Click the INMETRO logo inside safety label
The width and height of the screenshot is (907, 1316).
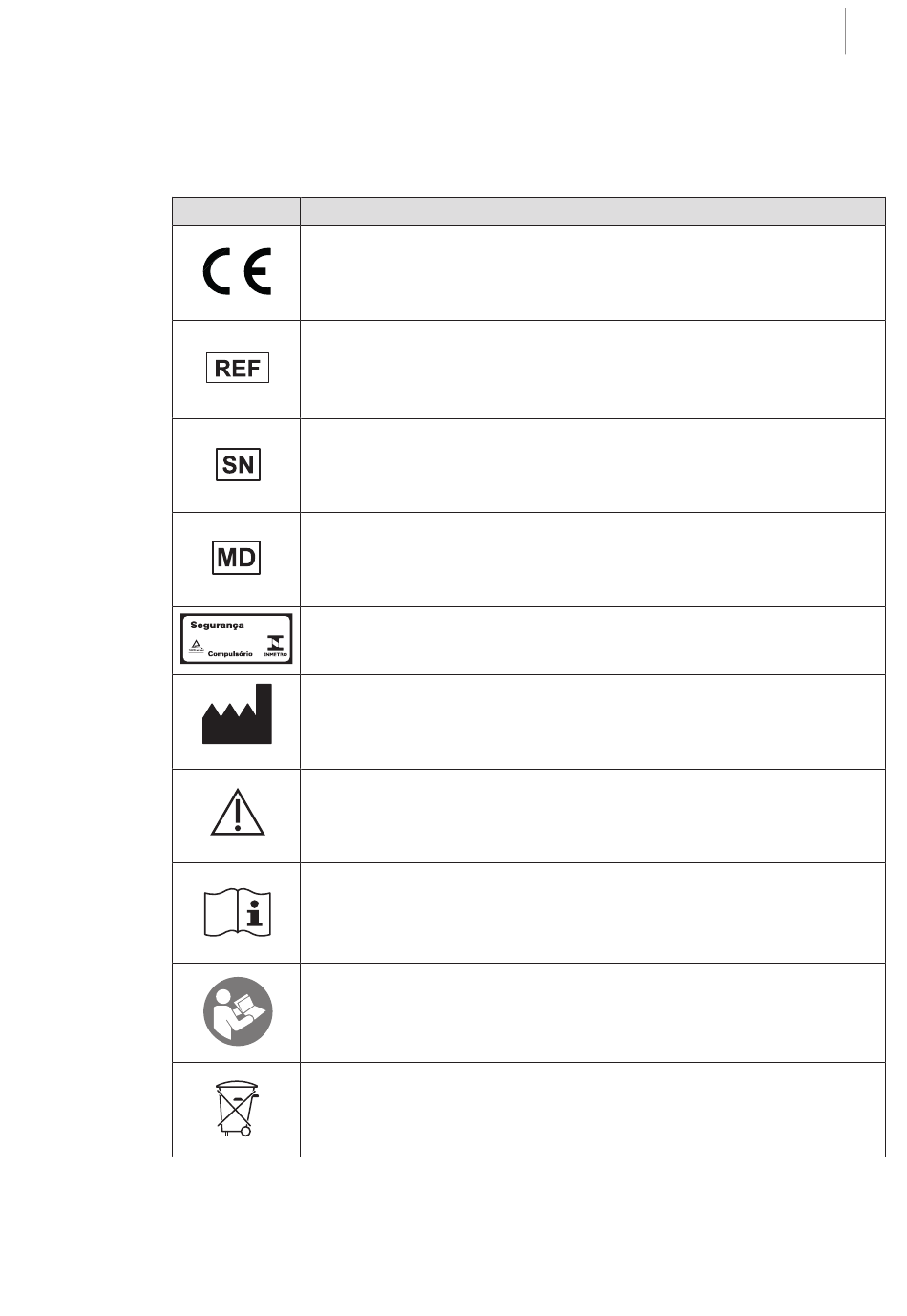[273, 645]
